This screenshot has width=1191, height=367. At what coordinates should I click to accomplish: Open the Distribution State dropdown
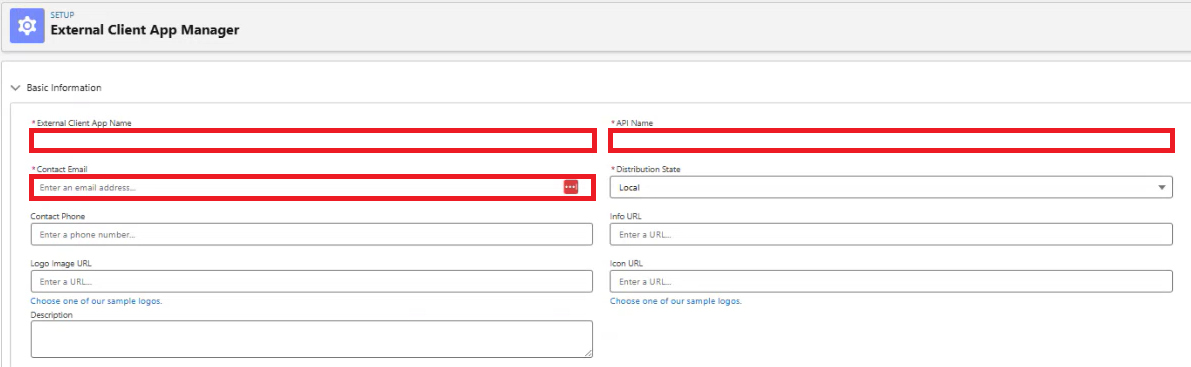[x=891, y=187]
